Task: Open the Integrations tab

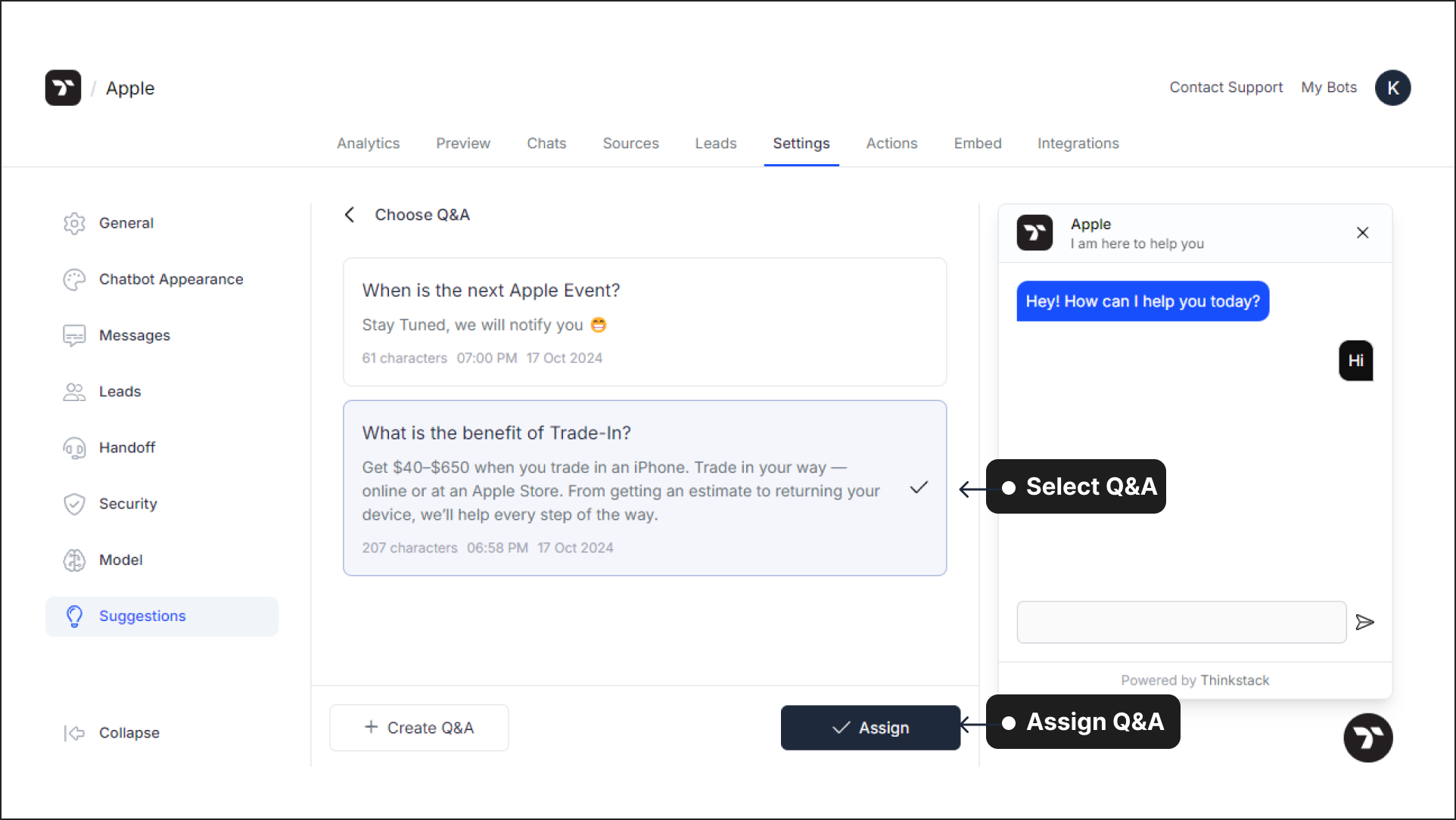Action: (x=1078, y=144)
